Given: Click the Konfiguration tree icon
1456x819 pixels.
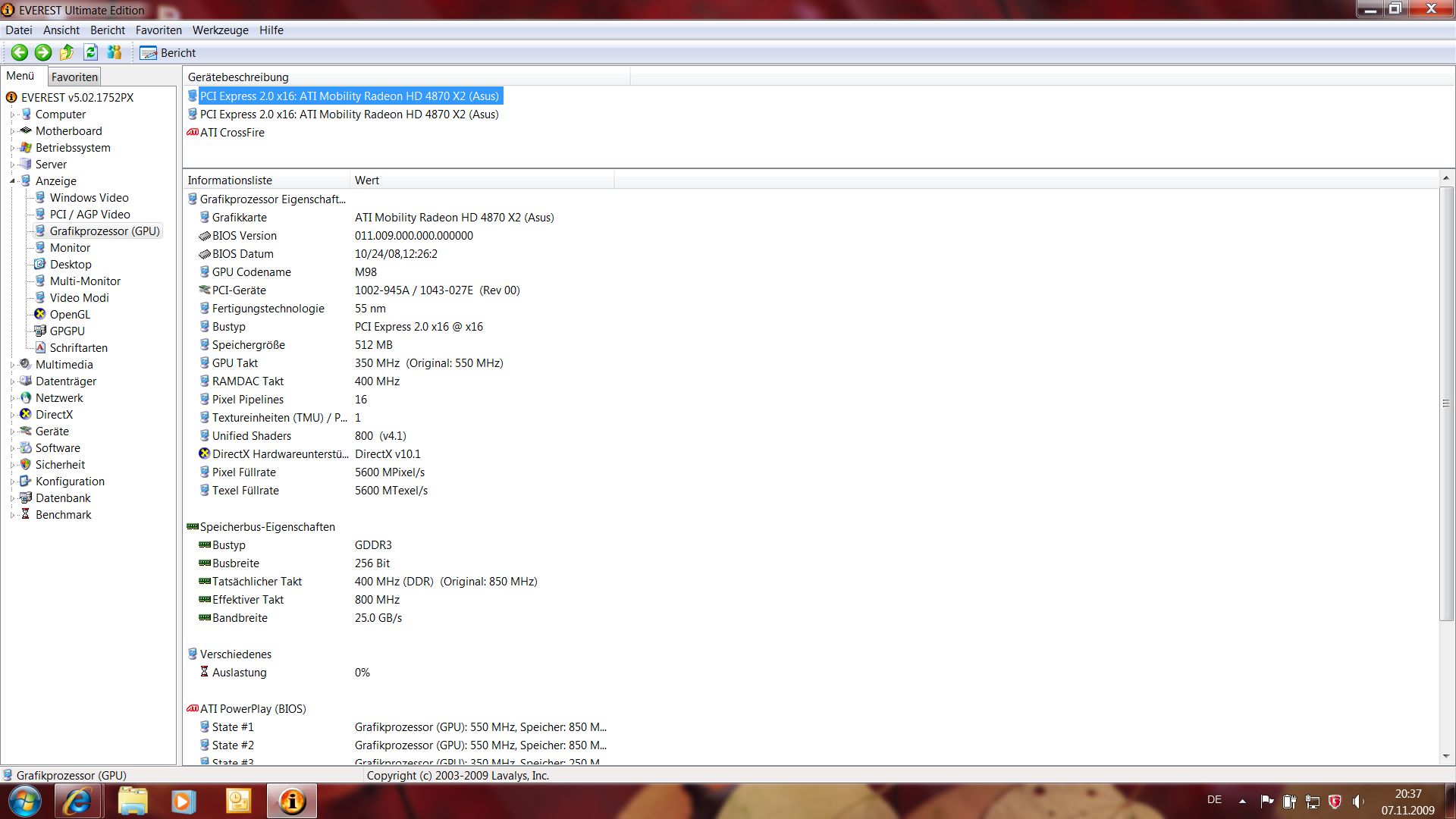Looking at the screenshot, I should coord(26,481).
